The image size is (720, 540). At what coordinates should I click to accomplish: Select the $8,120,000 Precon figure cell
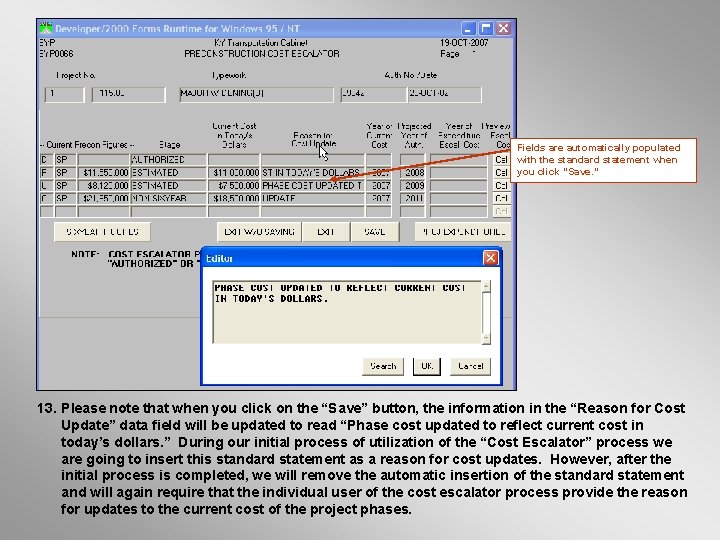coord(104,186)
